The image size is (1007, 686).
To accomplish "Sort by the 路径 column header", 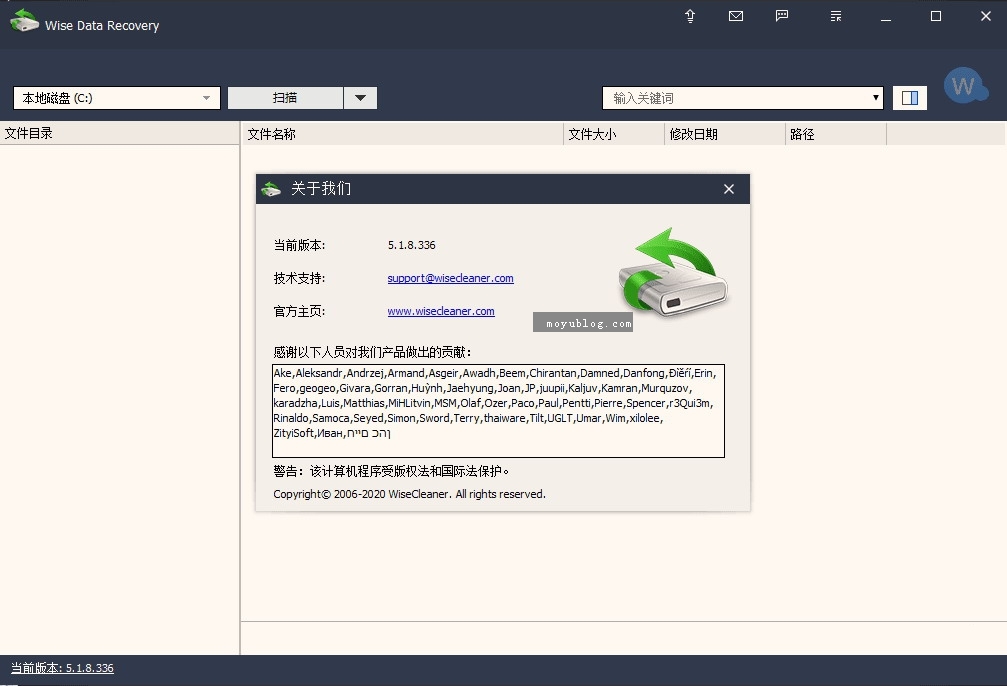I will (x=836, y=134).
